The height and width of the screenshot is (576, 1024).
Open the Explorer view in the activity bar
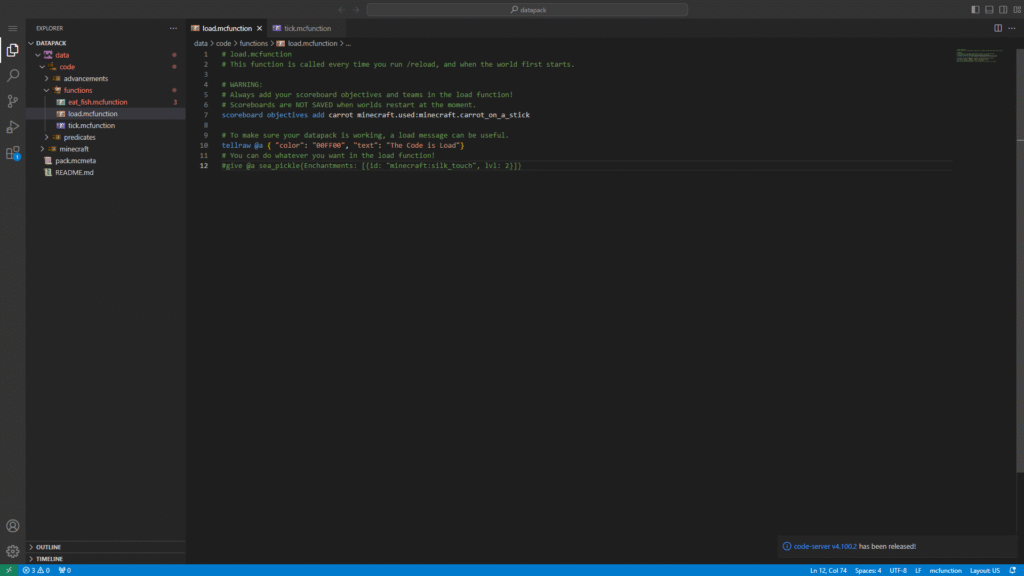(x=12, y=50)
